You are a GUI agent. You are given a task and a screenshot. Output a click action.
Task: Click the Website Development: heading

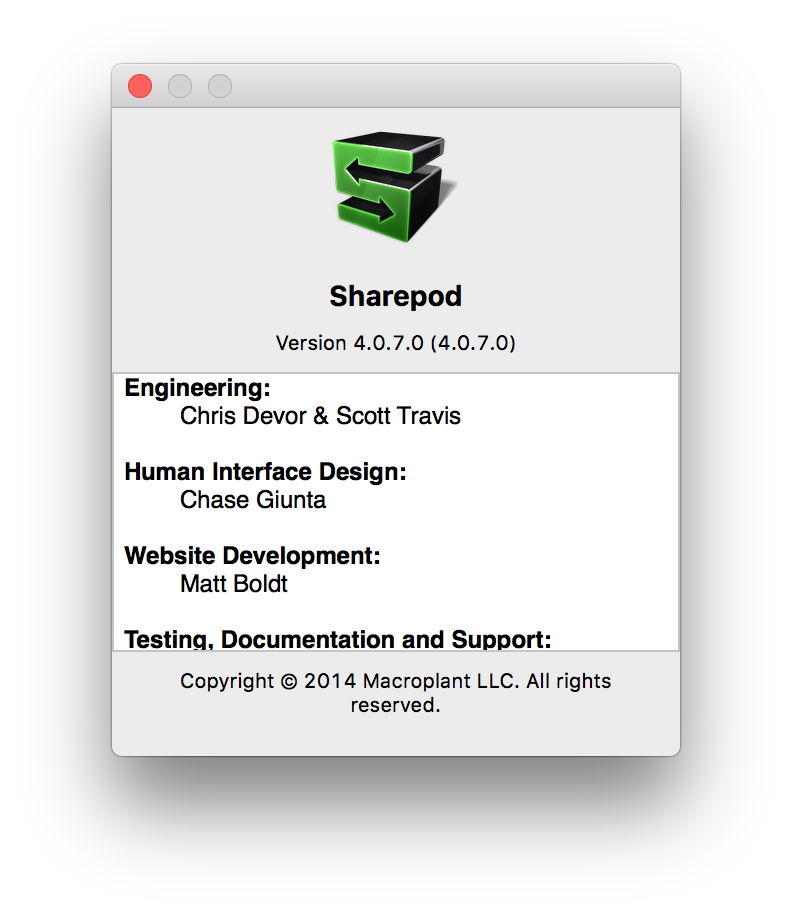coord(252,556)
